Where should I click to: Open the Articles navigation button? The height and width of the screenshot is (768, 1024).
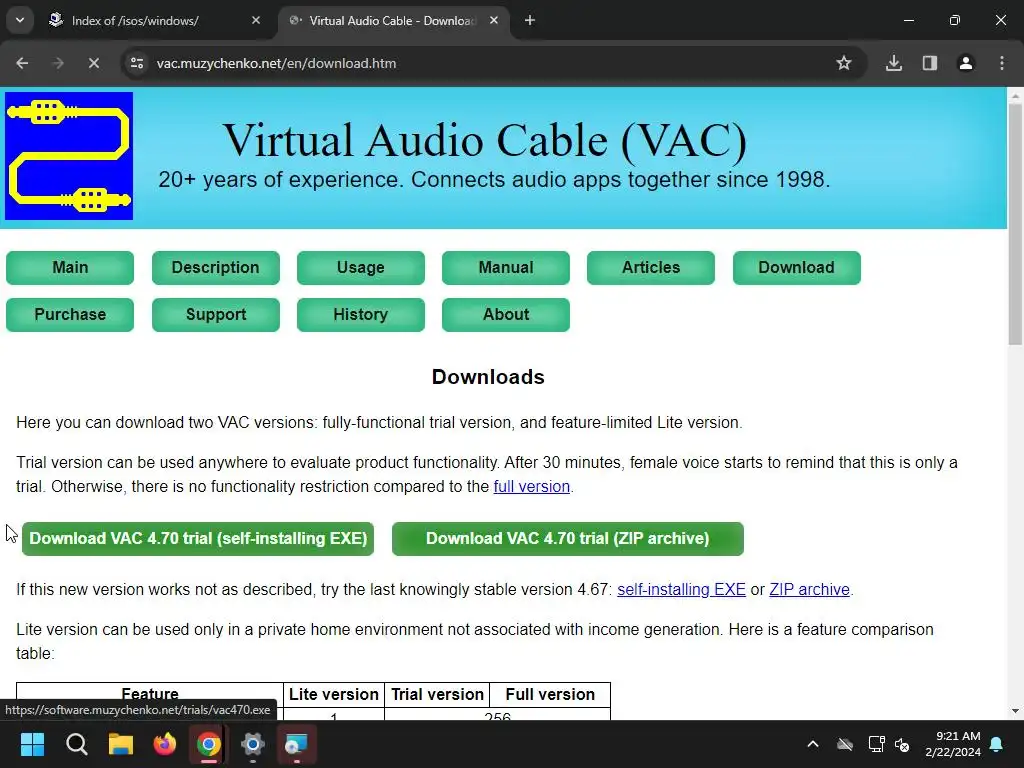point(650,268)
